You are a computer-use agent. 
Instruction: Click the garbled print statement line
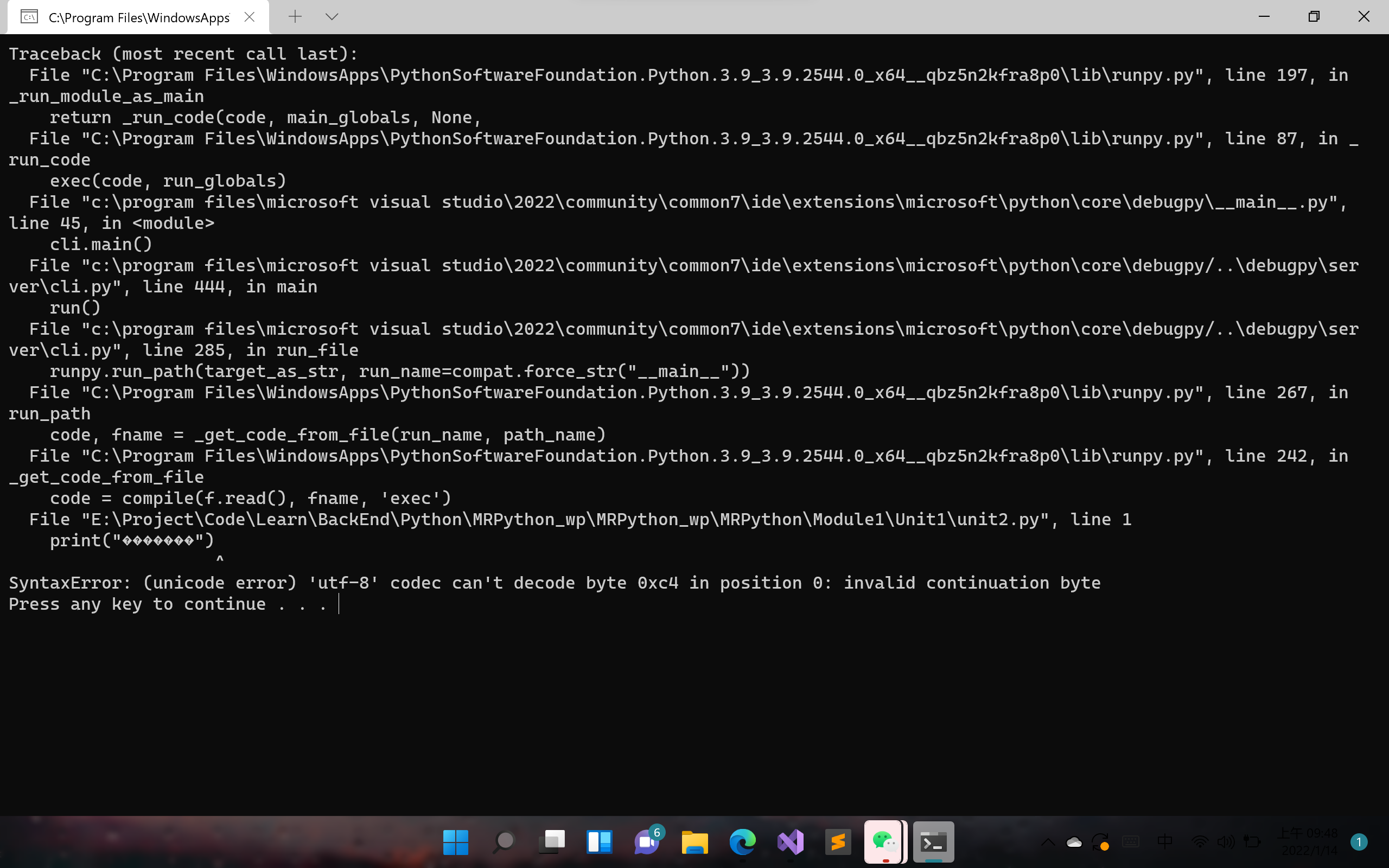131,541
